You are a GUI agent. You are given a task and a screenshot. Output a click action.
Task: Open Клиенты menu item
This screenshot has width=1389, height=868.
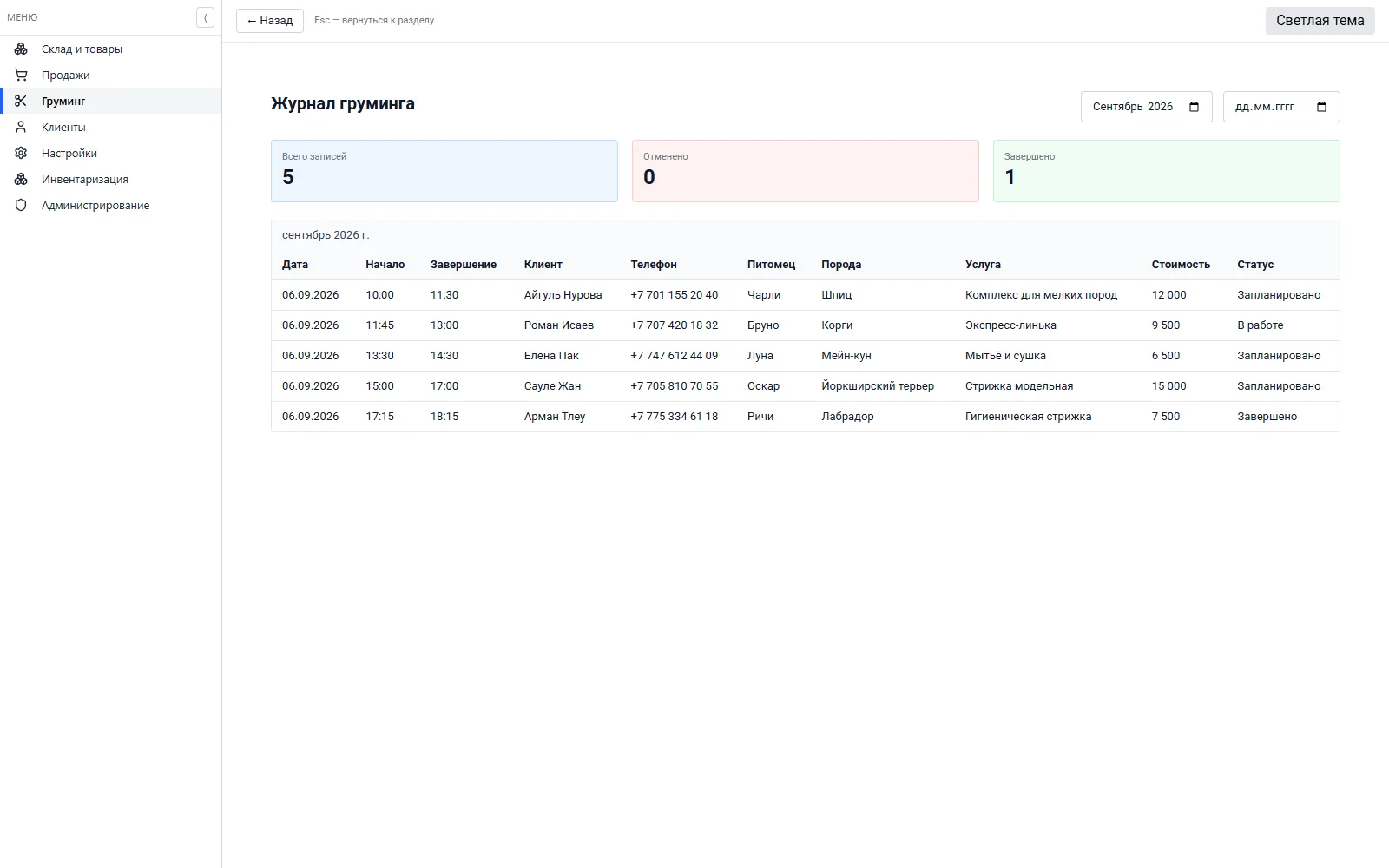coord(110,127)
